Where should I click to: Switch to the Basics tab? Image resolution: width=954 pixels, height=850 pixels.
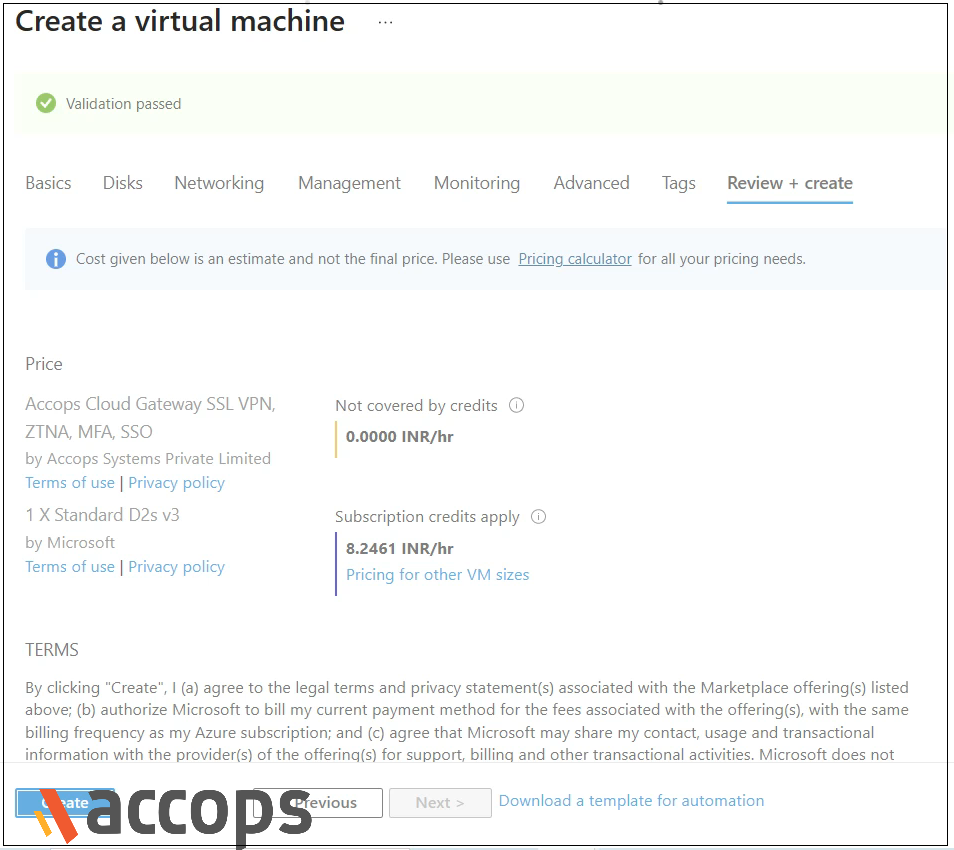click(x=48, y=183)
